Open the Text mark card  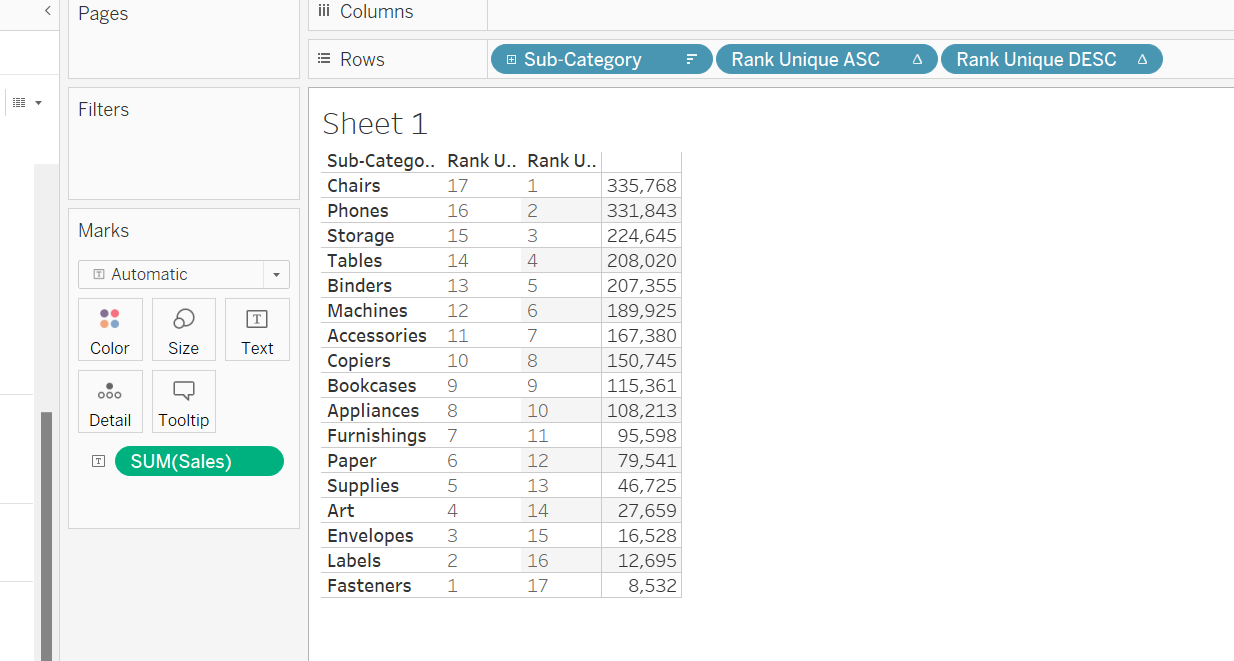pyautogui.click(x=257, y=329)
